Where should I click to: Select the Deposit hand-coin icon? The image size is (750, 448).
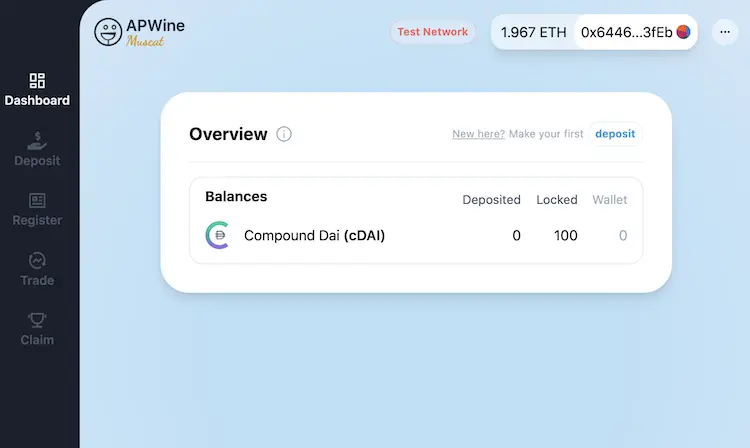(37, 141)
